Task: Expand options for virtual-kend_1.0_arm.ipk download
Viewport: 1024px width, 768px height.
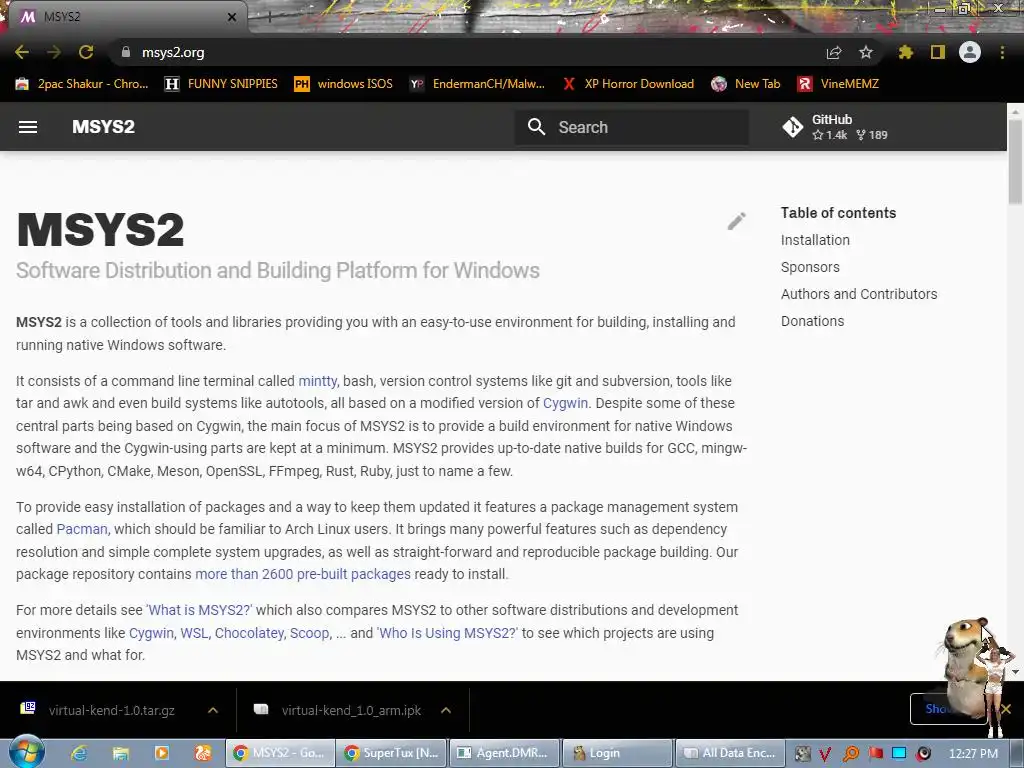Action: point(446,711)
